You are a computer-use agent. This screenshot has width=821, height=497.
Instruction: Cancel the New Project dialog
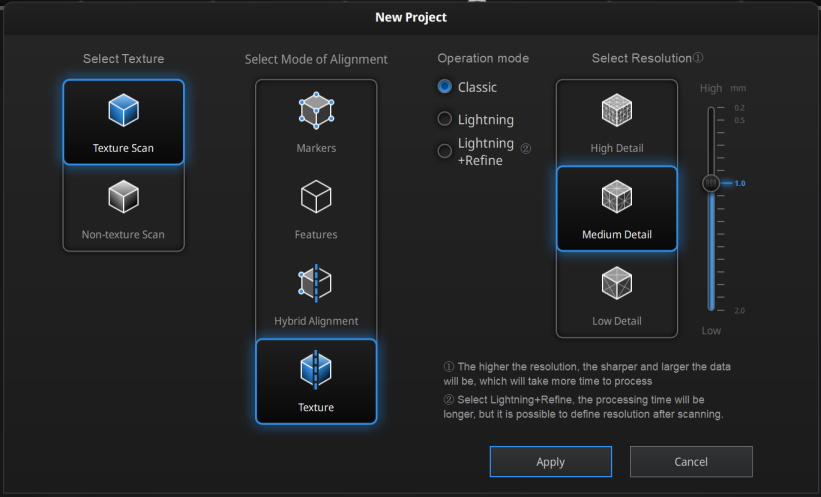point(691,461)
